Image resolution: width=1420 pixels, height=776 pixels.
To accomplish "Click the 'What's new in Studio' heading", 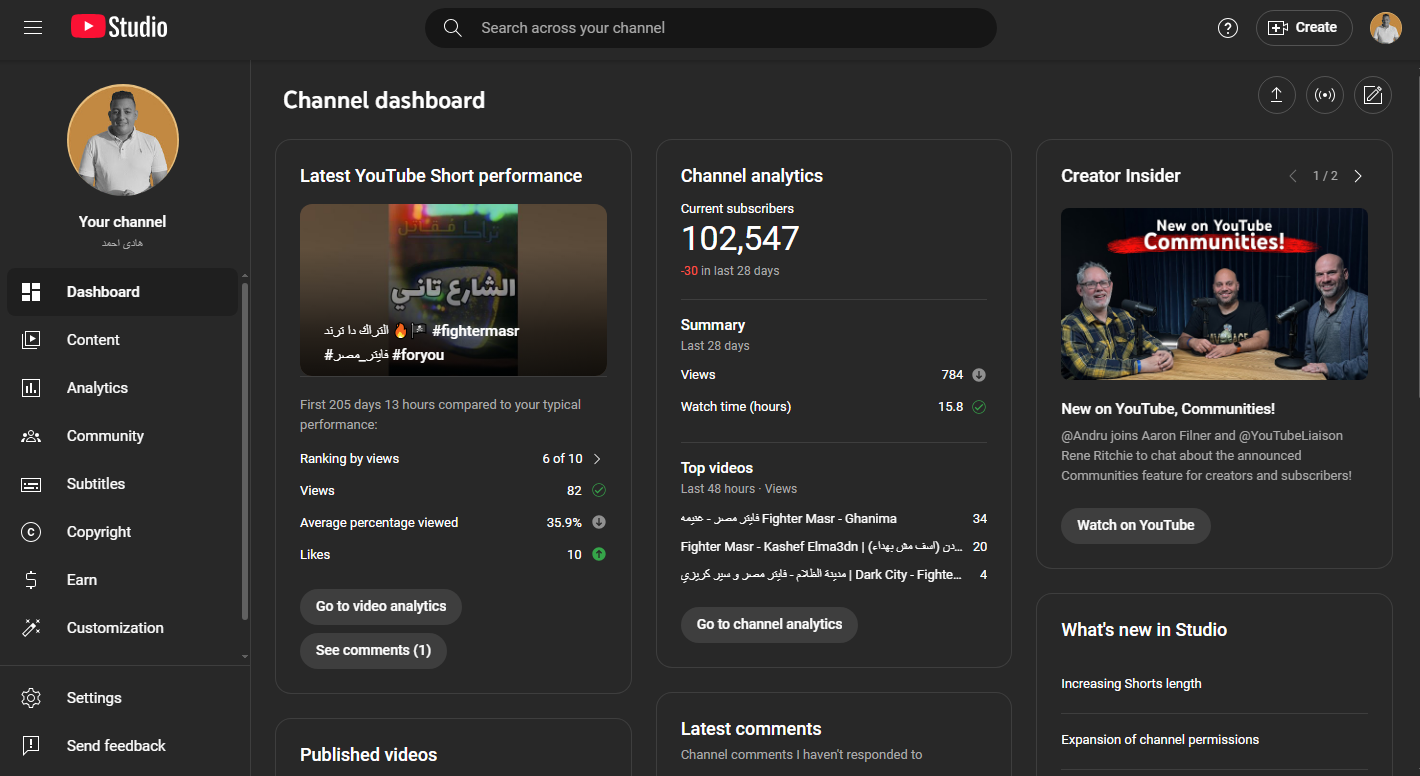I will pyautogui.click(x=1144, y=630).
